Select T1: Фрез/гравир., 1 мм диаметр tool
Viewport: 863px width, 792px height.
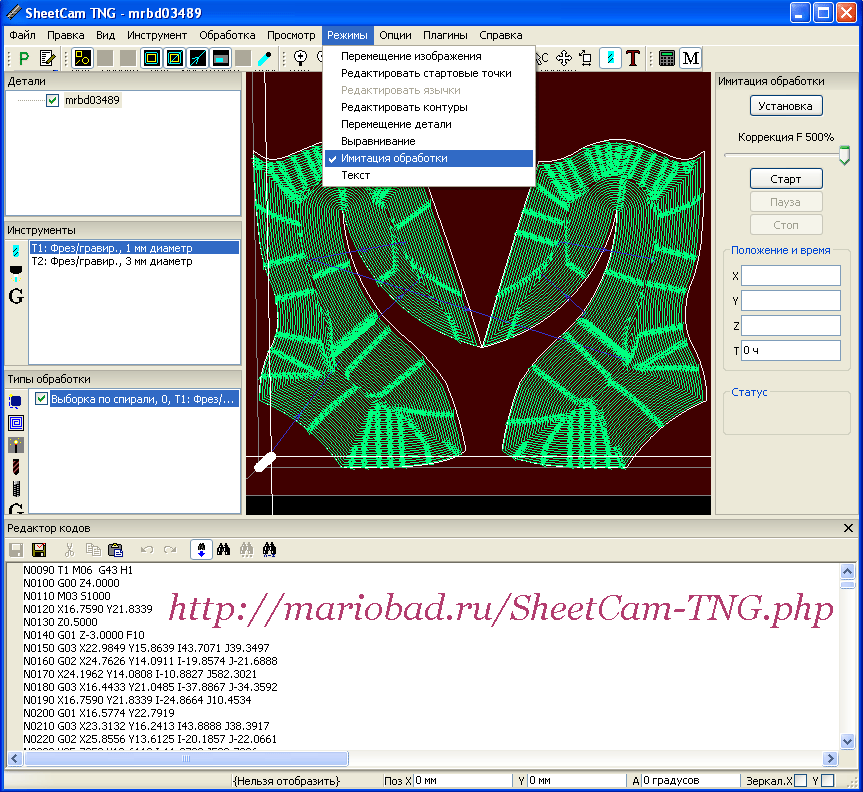tap(134, 248)
